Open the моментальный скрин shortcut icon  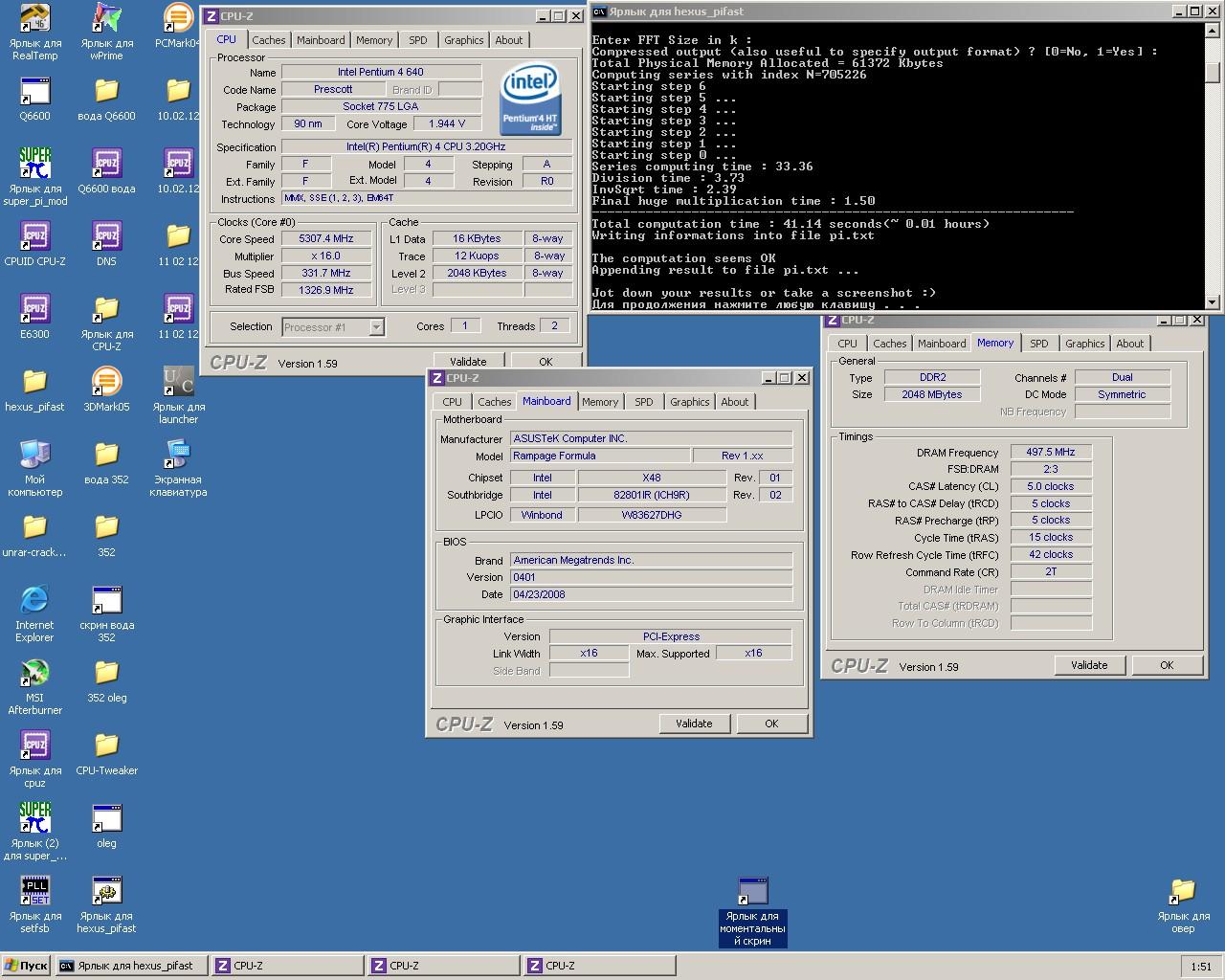[753, 891]
